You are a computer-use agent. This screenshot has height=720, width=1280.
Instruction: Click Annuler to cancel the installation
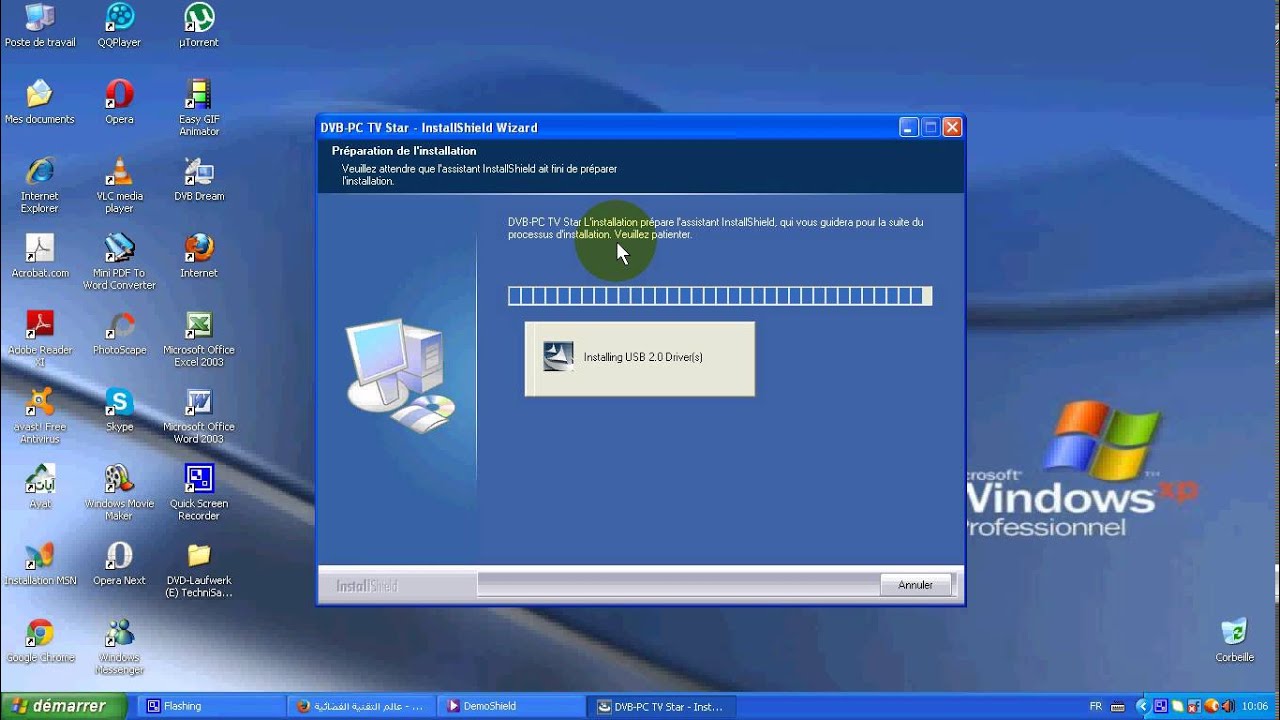coord(915,585)
